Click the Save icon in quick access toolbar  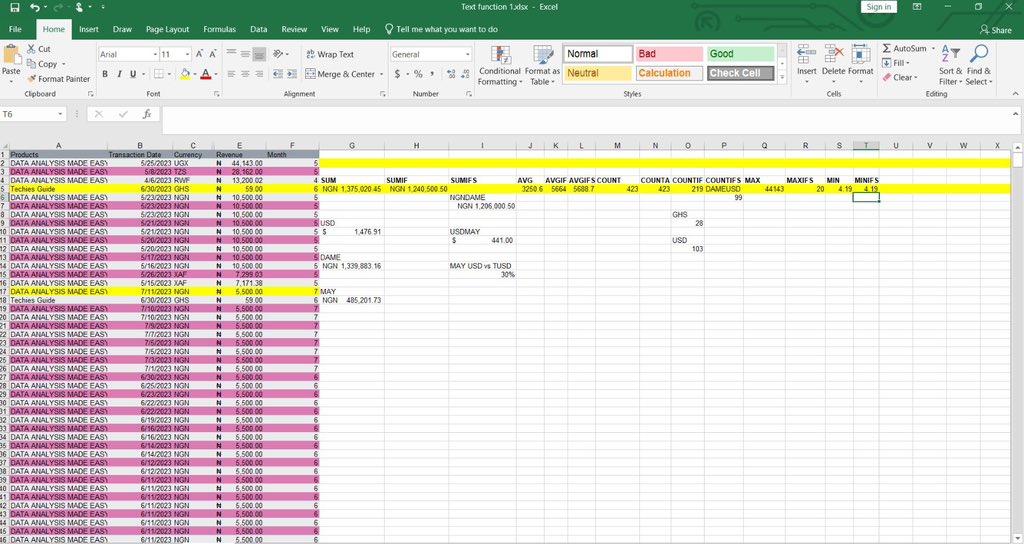coord(14,7)
